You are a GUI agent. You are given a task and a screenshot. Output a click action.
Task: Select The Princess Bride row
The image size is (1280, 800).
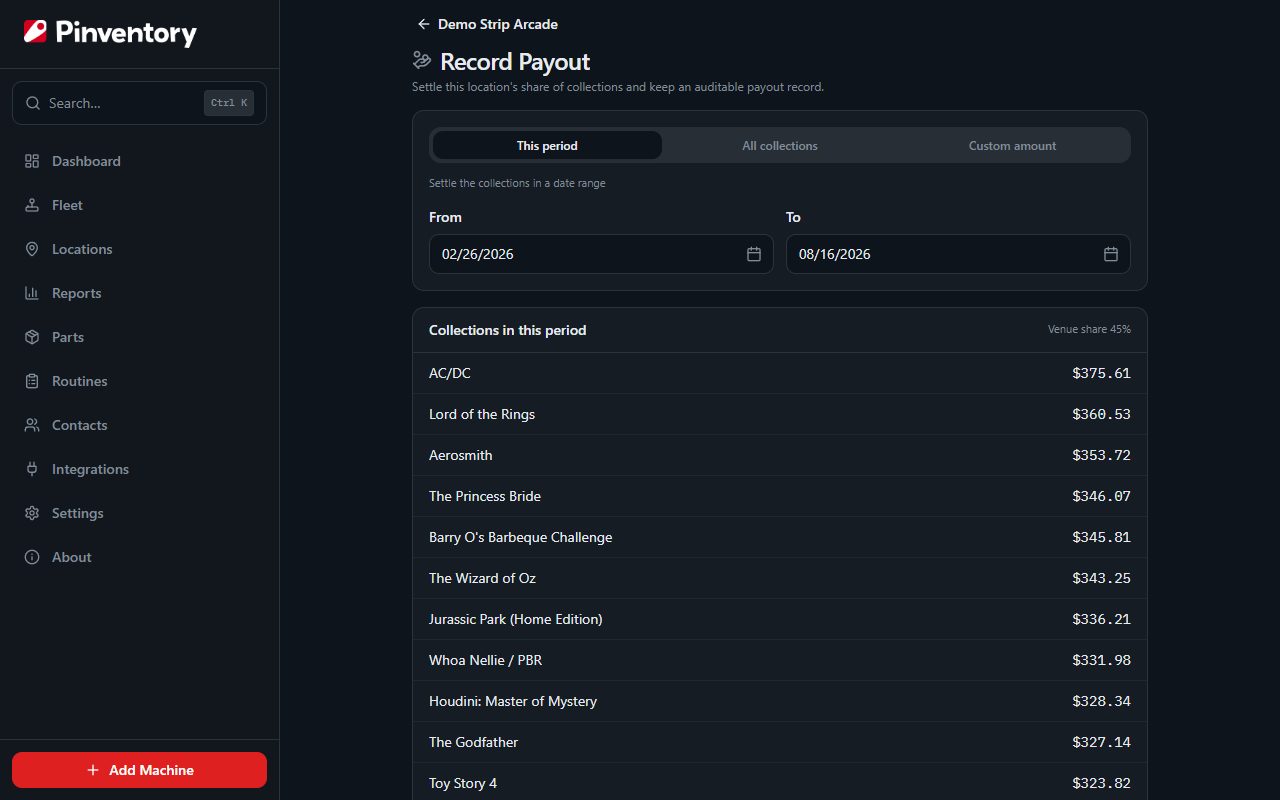pyautogui.click(x=780, y=496)
